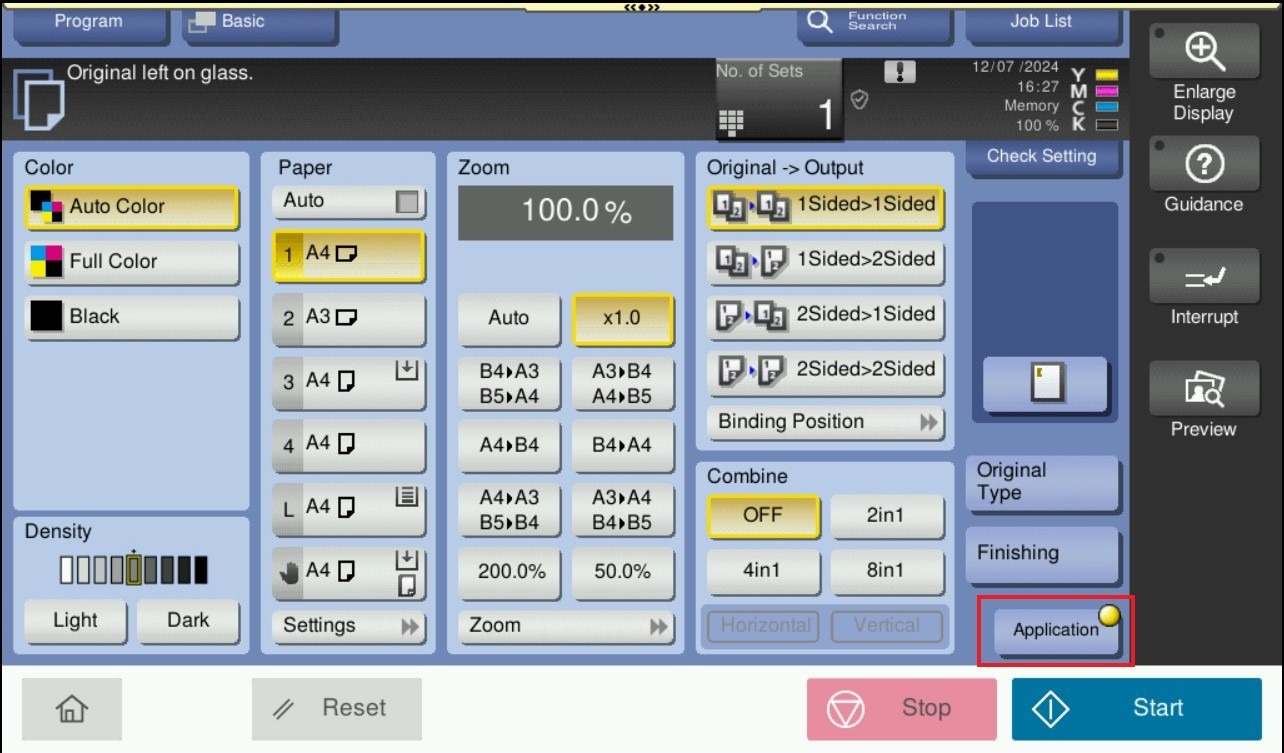
Task: Tap the Home icon button
Action: click(x=72, y=709)
